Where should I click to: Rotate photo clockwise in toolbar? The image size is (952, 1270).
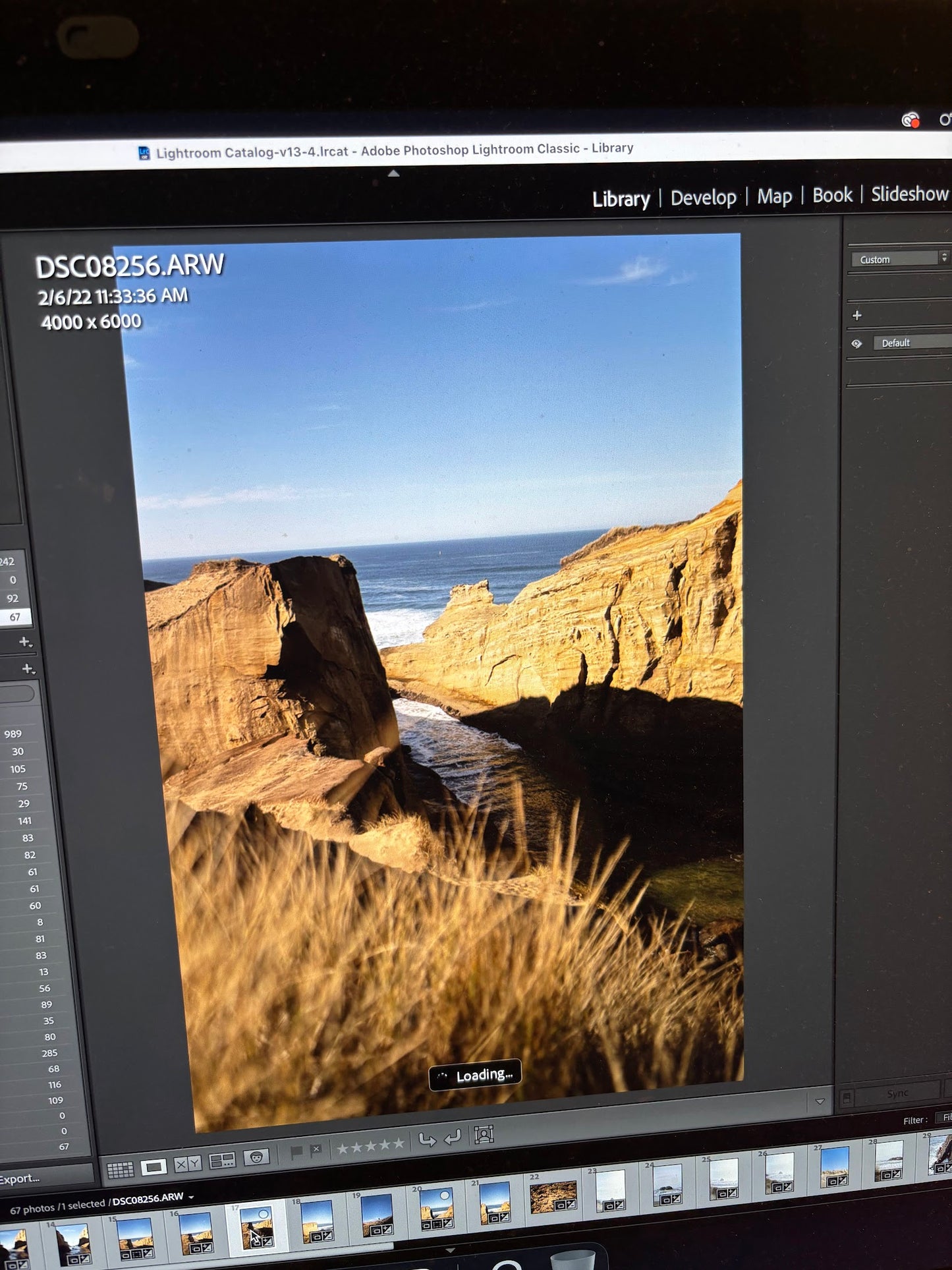coord(453,1138)
